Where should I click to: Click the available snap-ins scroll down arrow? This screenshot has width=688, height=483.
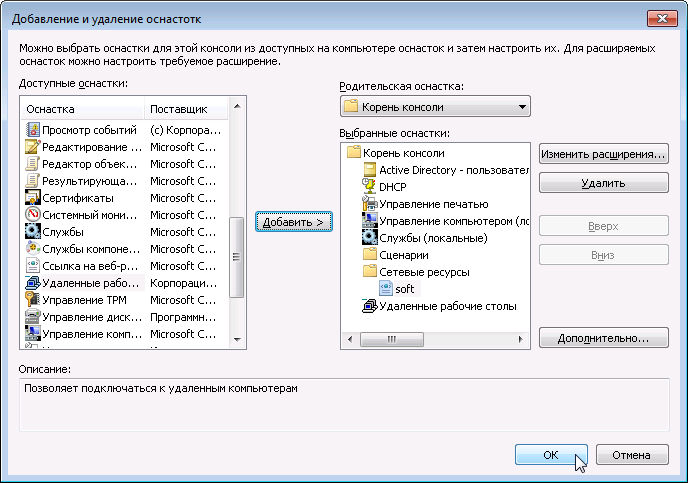click(237, 340)
